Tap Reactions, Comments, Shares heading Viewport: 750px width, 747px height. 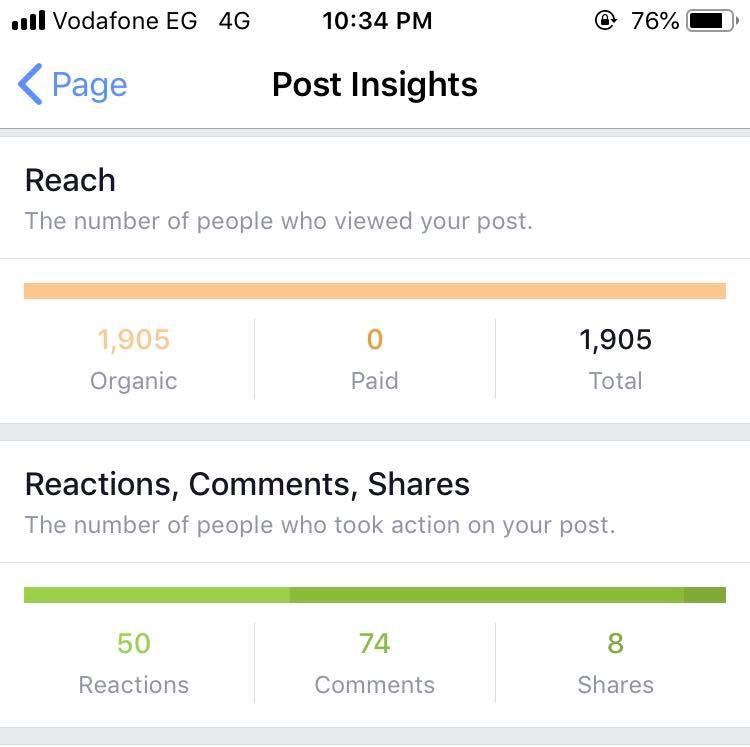click(x=247, y=484)
